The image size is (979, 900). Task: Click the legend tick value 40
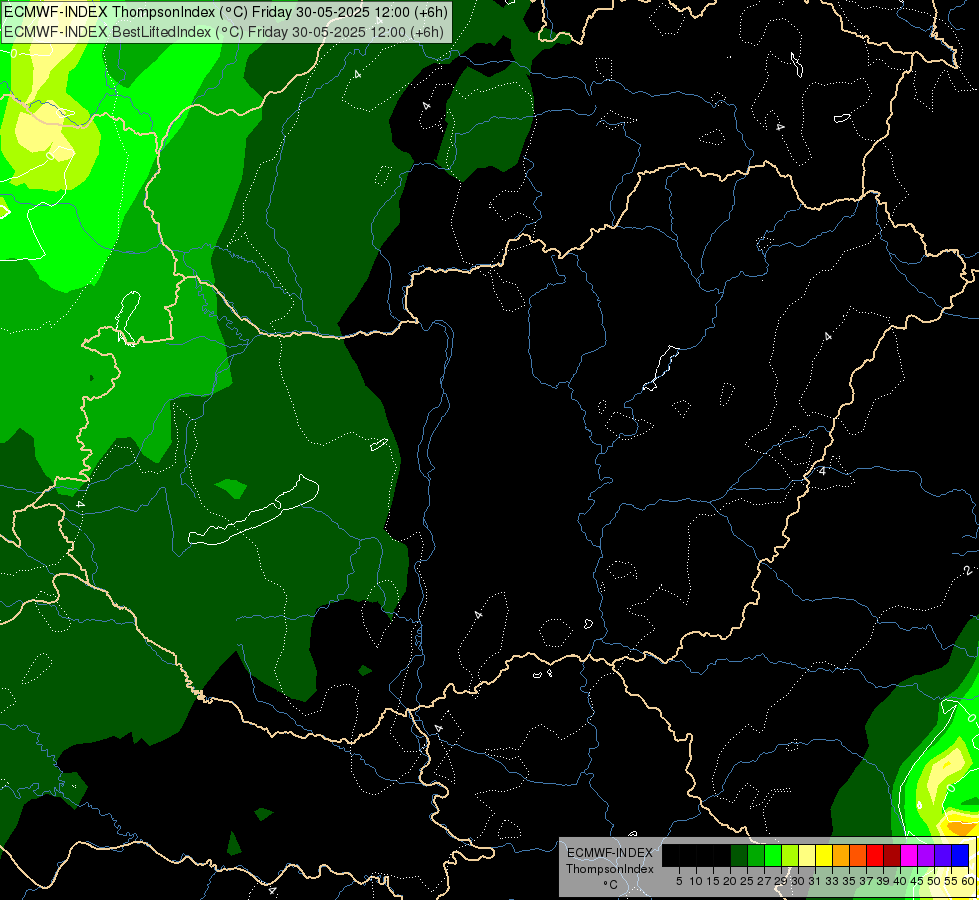(900, 881)
